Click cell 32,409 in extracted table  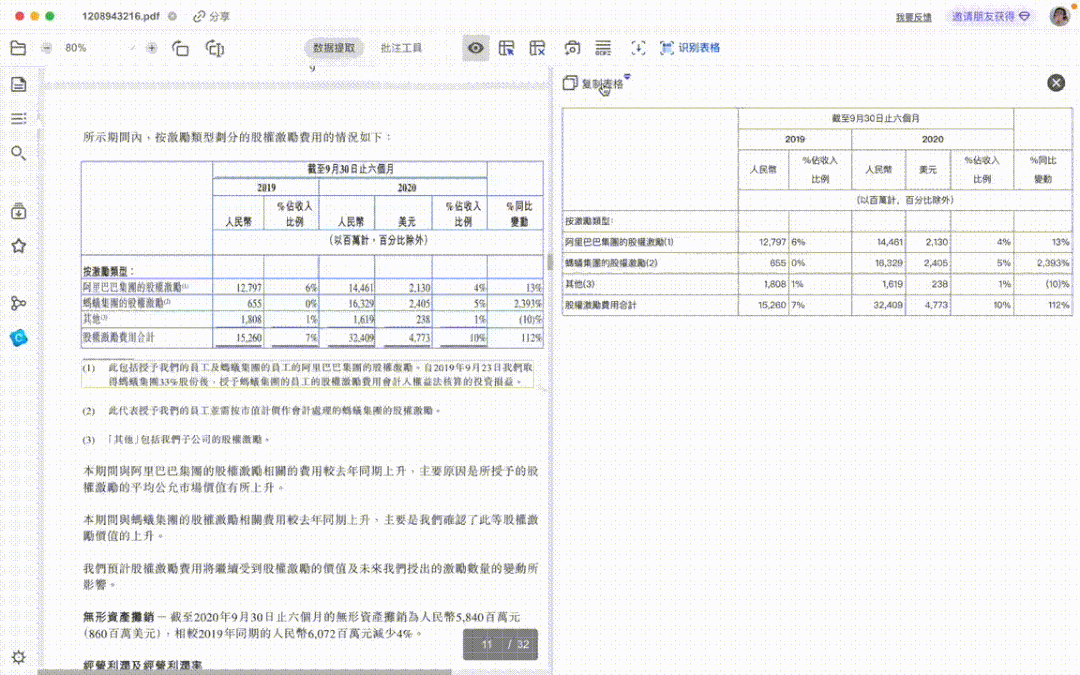click(x=879, y=304)
